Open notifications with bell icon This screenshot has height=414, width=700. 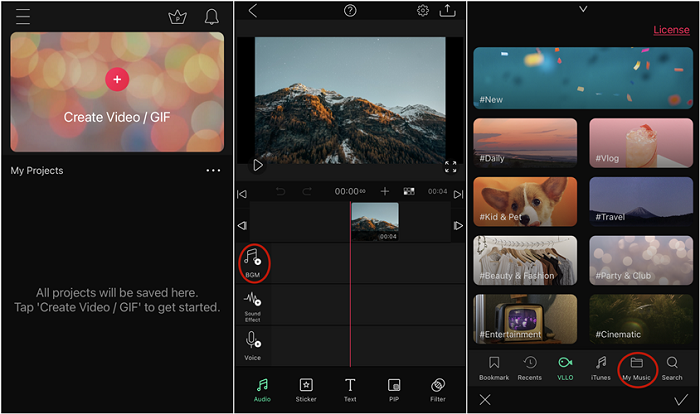[x=211, y=17]
